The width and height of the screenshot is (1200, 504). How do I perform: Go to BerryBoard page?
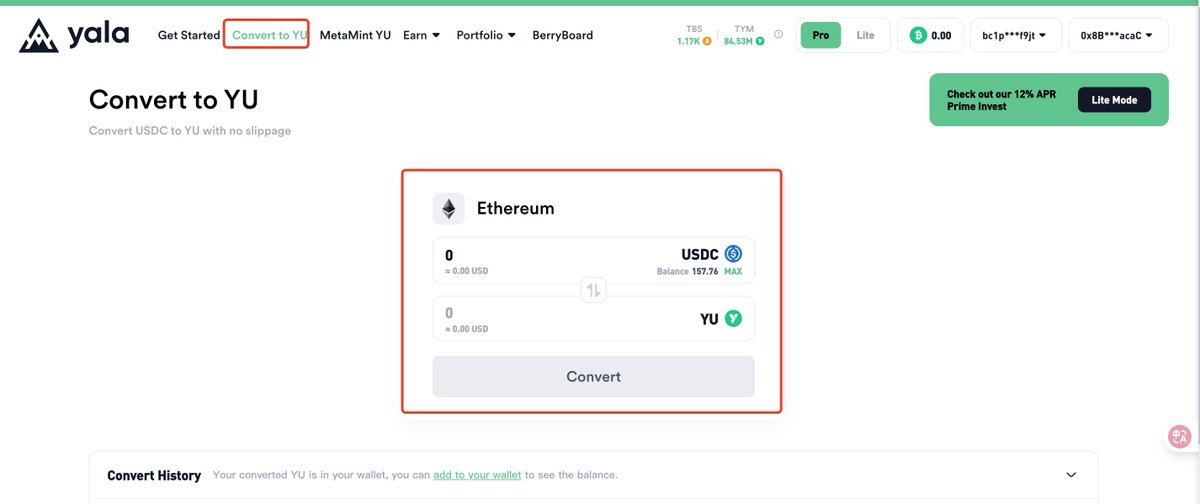tap(562, 35)
